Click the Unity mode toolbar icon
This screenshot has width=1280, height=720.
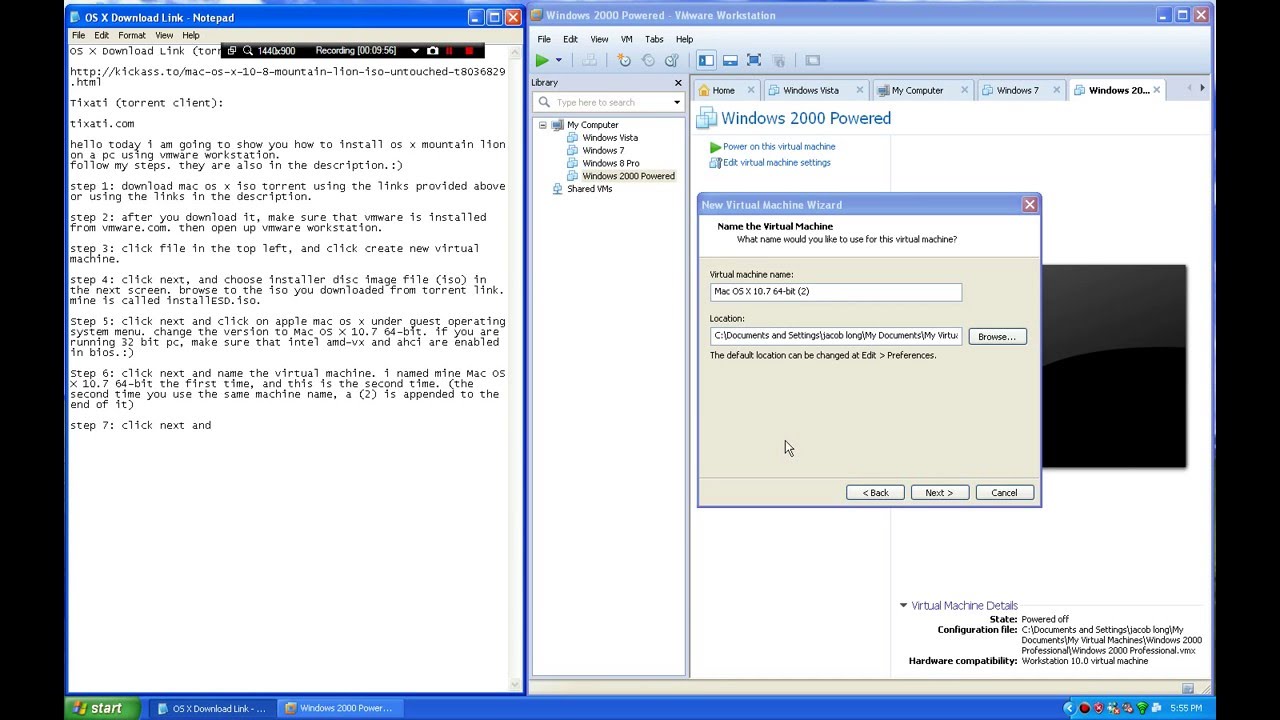(x=779, y=61)
